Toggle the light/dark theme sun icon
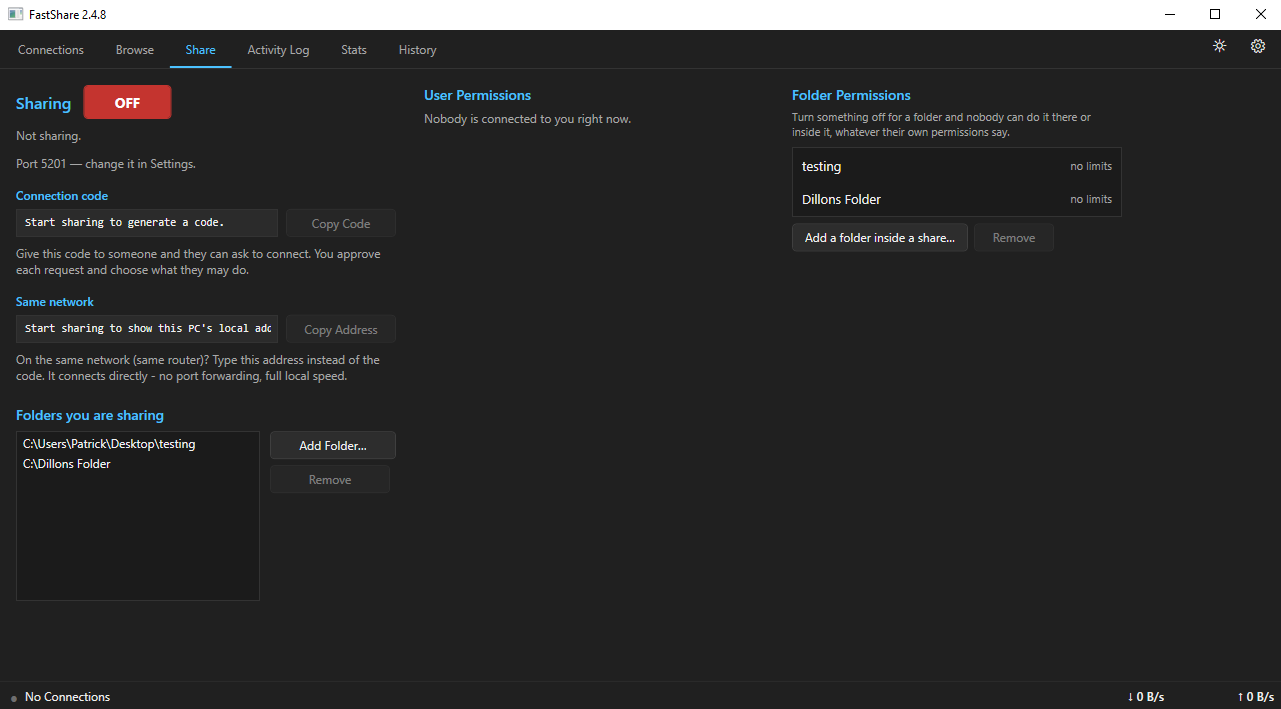 1219,46
